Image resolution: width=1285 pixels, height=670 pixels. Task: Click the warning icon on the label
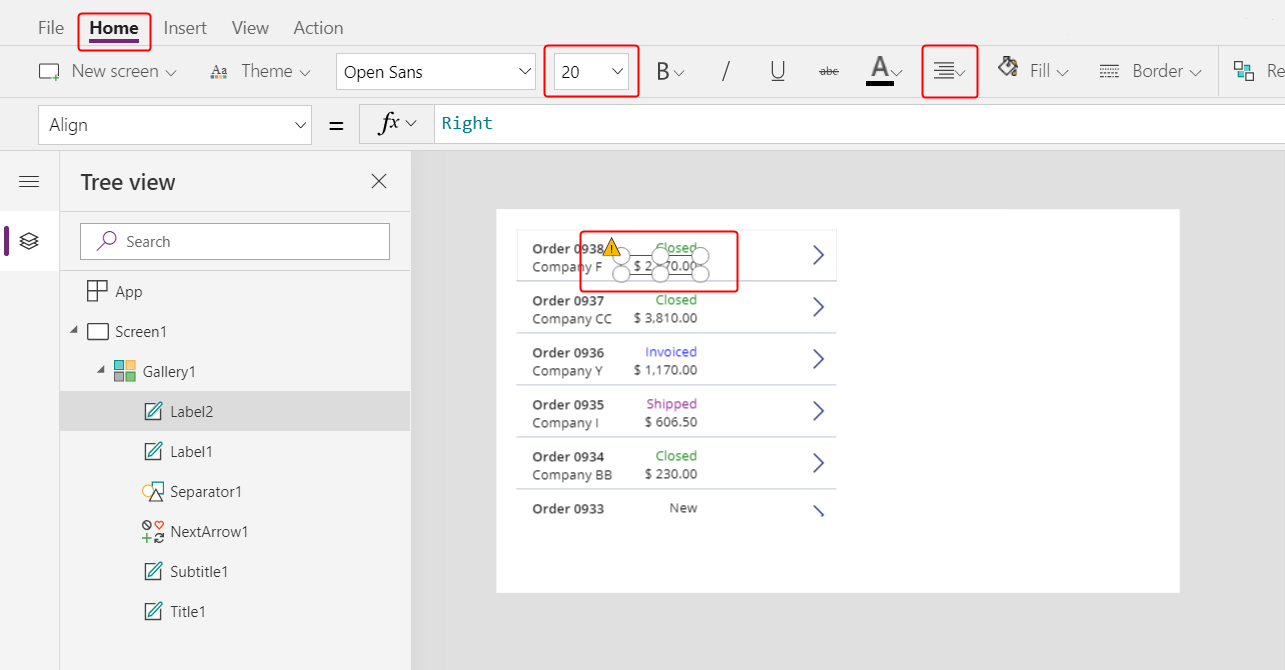611,247
